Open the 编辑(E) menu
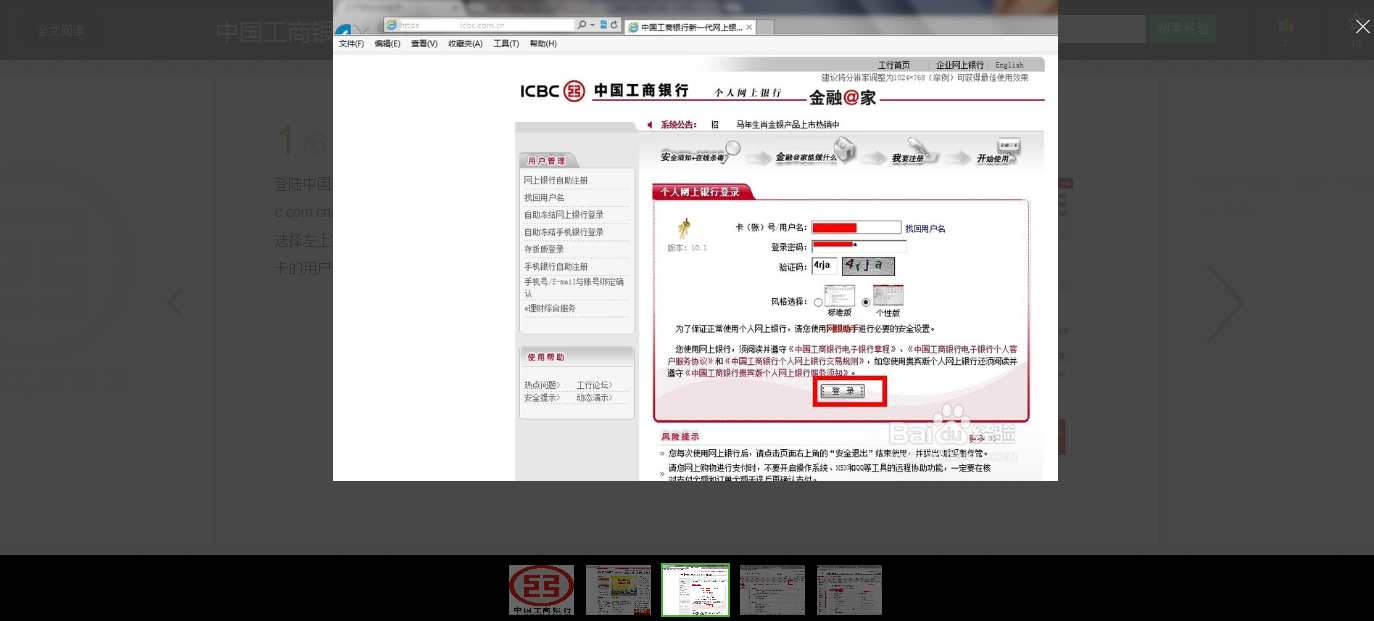This screenshot has width=1374, height=621. tap(387, 44)
